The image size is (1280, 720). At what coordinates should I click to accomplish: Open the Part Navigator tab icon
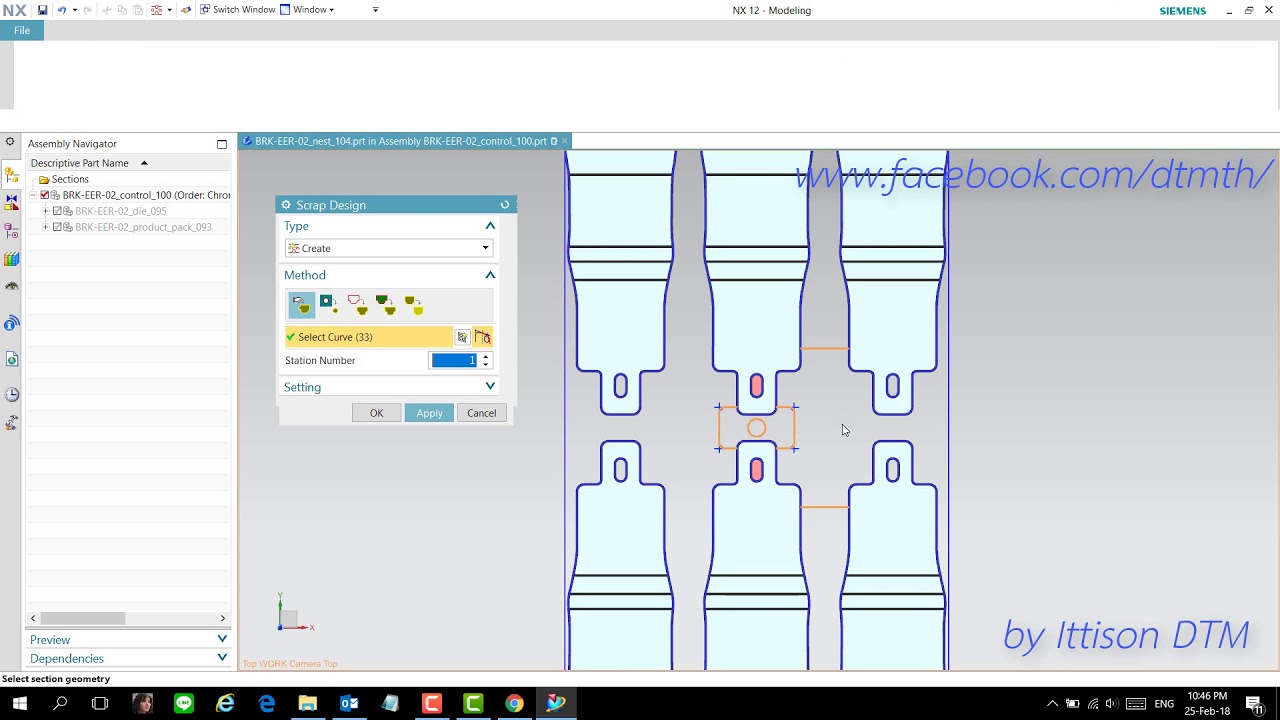point(11,231)
